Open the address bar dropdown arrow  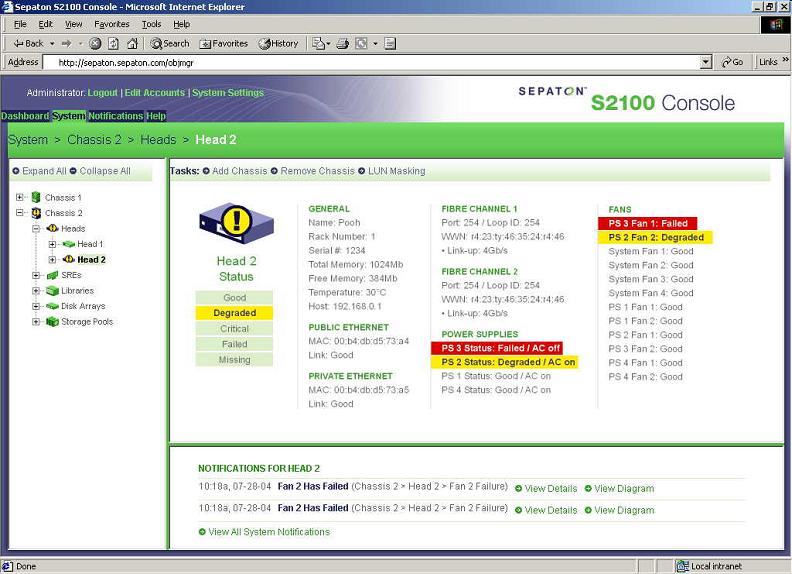pyautogui.click(x=706, y=62)
